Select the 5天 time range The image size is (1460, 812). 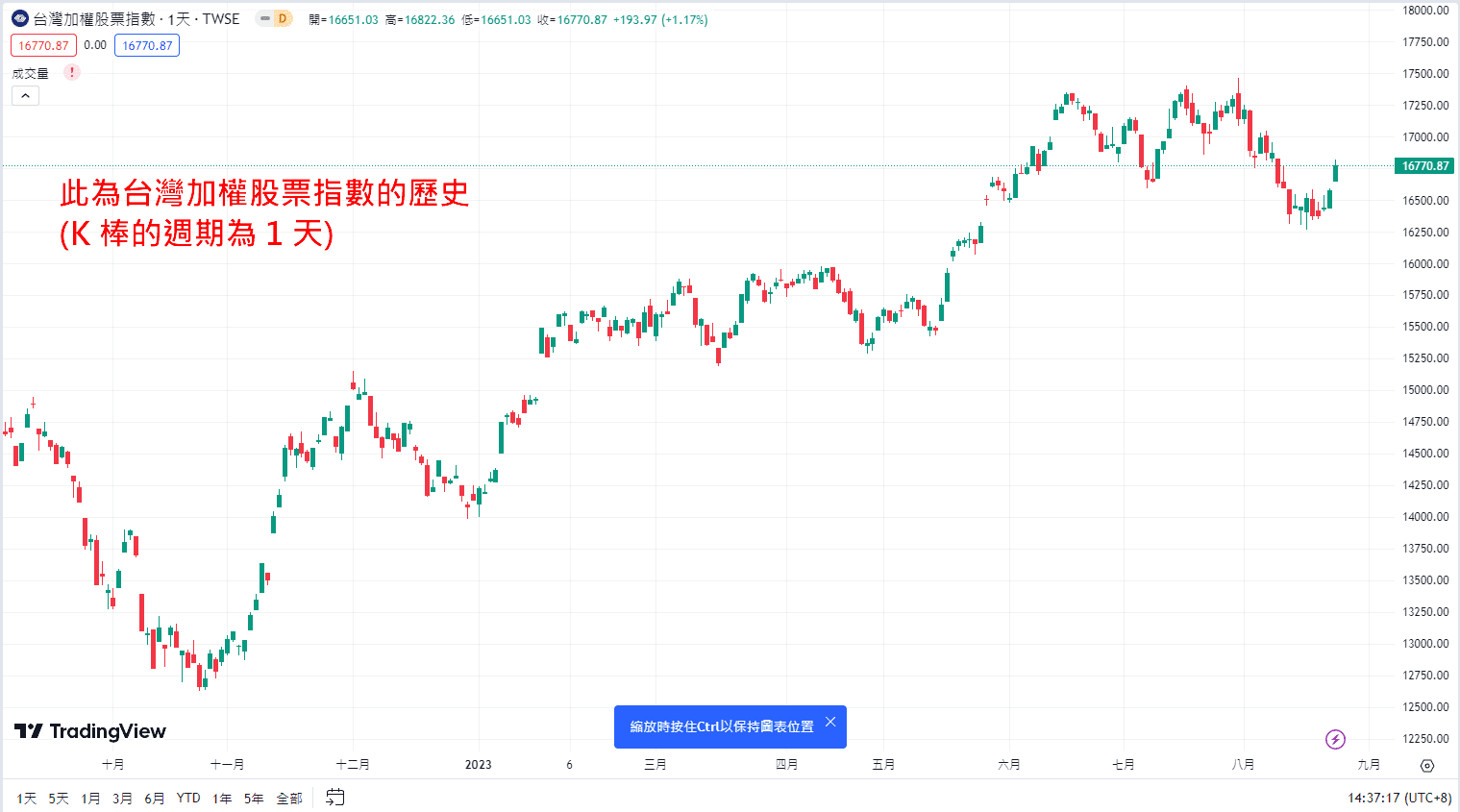click(59, 799)
